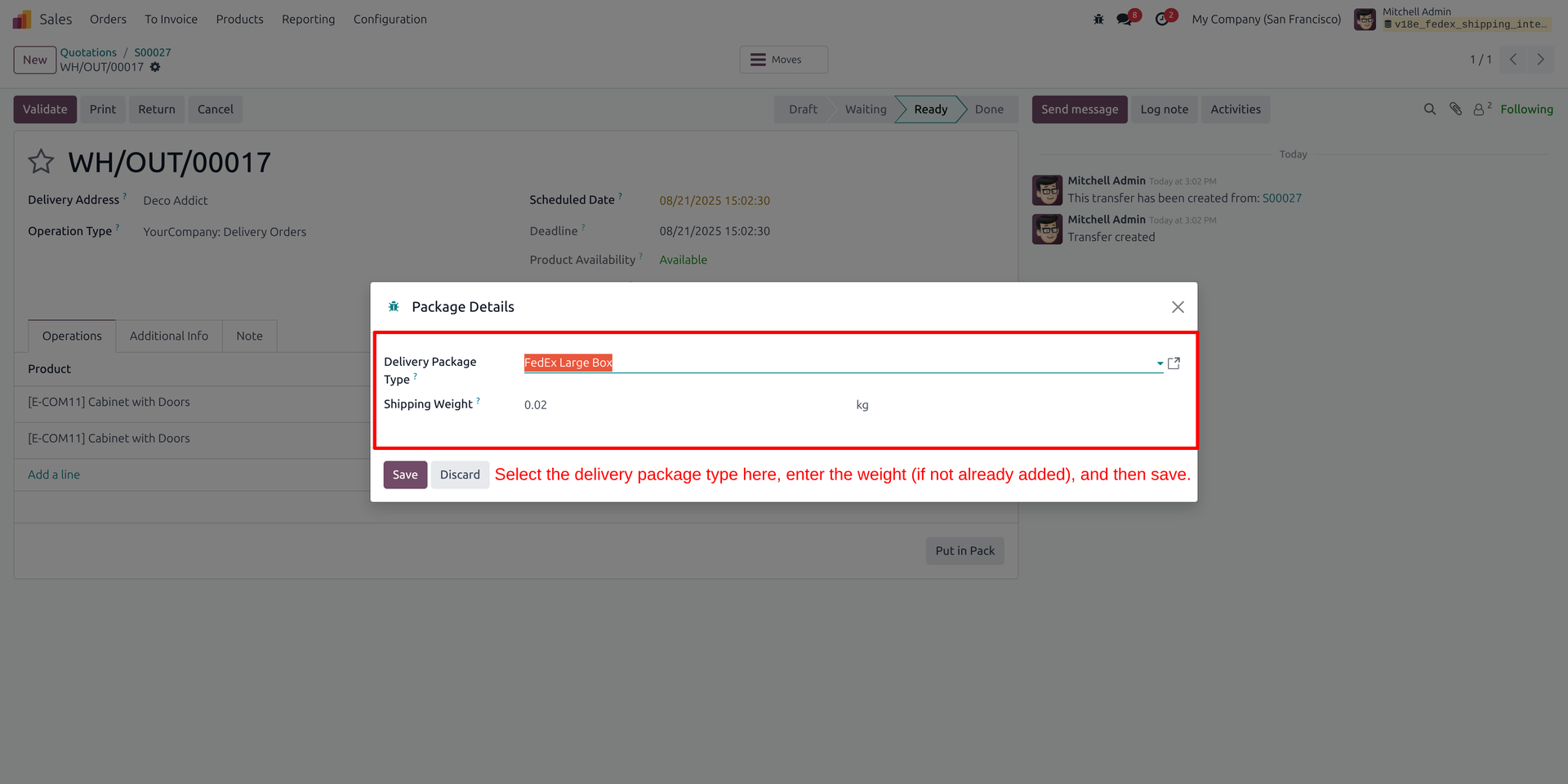Toggle the Following button

tap(1526, 109)
